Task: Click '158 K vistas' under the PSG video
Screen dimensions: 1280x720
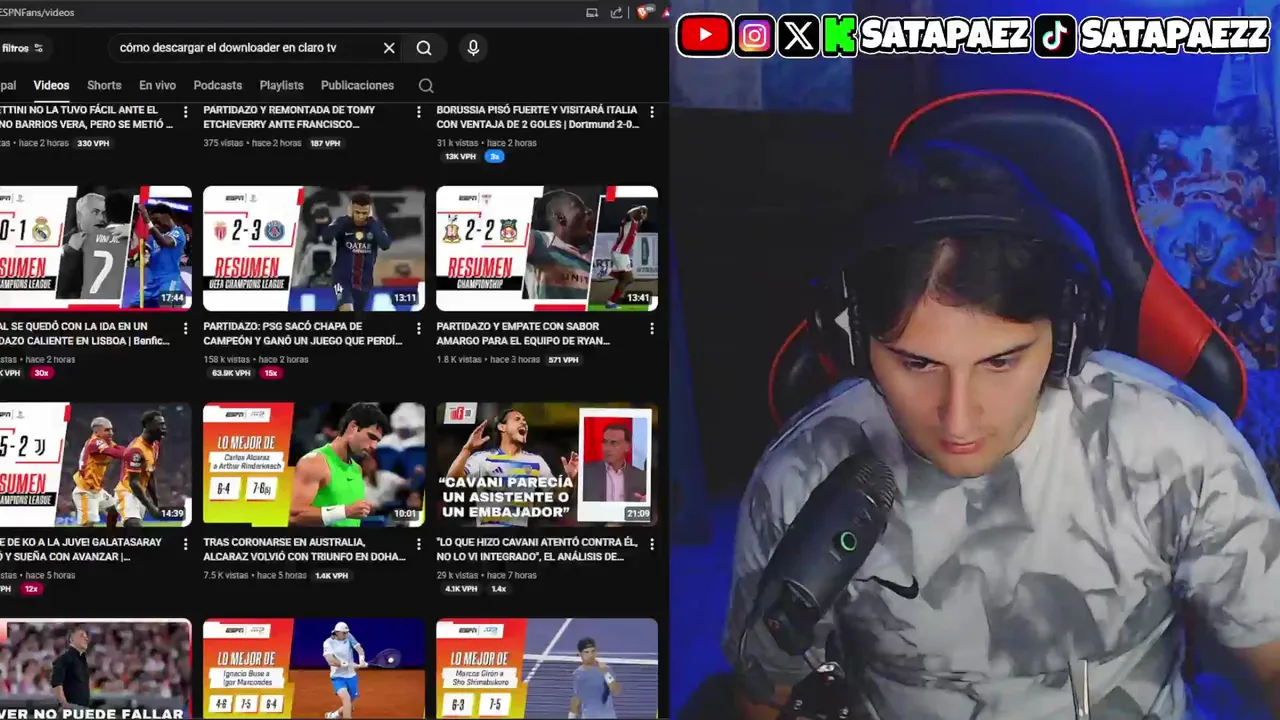Action: [x=227, y=359]
